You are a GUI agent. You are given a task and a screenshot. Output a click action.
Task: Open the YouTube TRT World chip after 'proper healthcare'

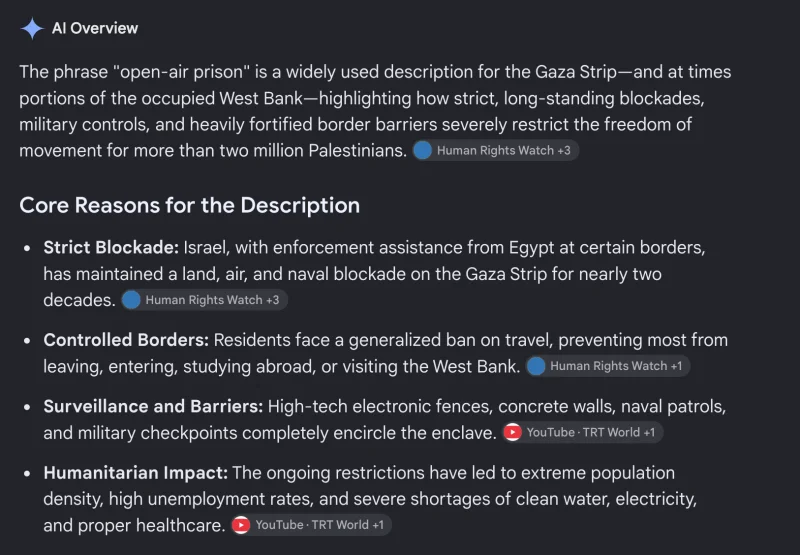(x=311, y=525)
